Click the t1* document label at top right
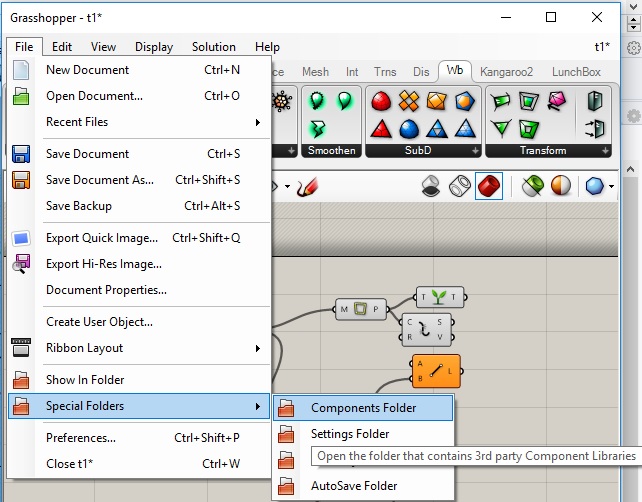Viewport: 642px width, 502px height. pos(602,47)
